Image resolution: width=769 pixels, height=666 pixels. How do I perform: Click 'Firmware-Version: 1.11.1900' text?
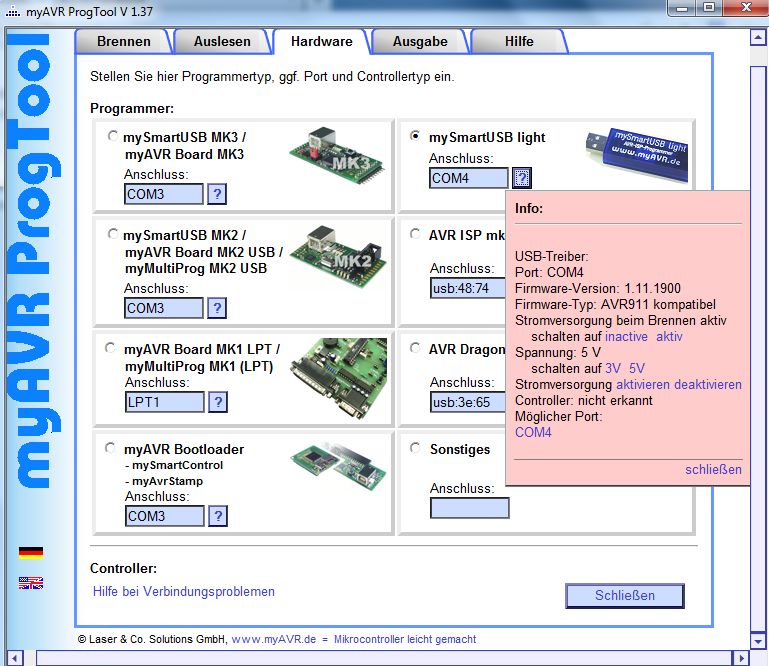point(598,288)
